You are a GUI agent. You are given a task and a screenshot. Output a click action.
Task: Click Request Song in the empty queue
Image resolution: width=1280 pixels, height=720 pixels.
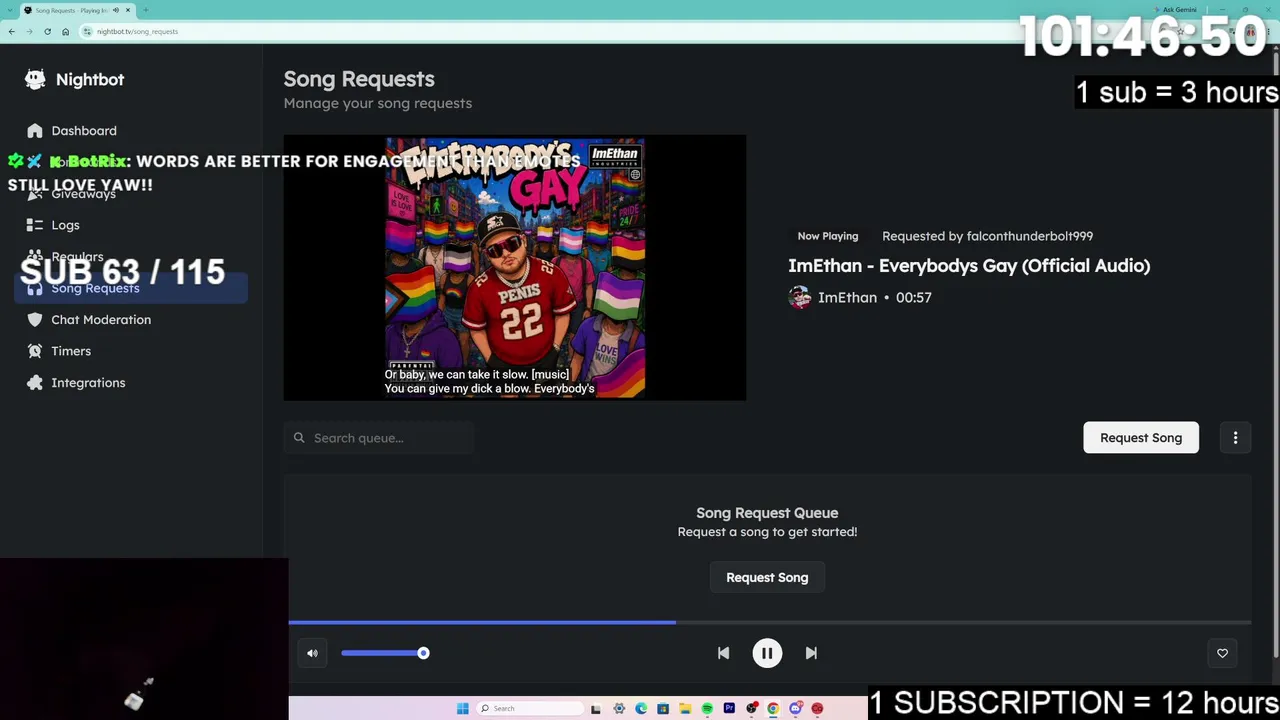767,577
